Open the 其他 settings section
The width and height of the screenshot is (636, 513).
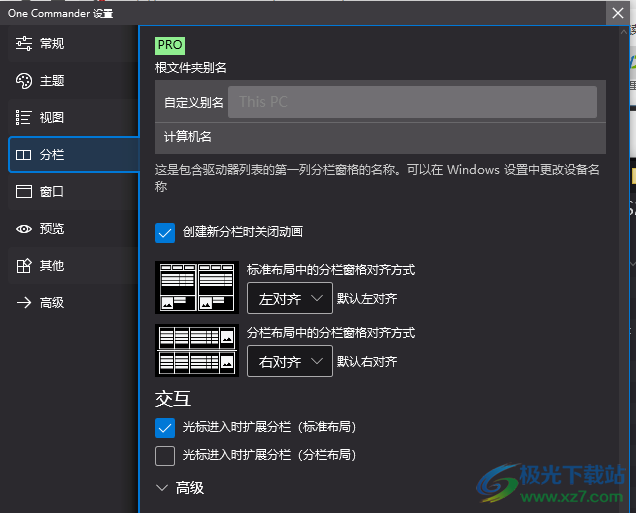coord(73,266)
